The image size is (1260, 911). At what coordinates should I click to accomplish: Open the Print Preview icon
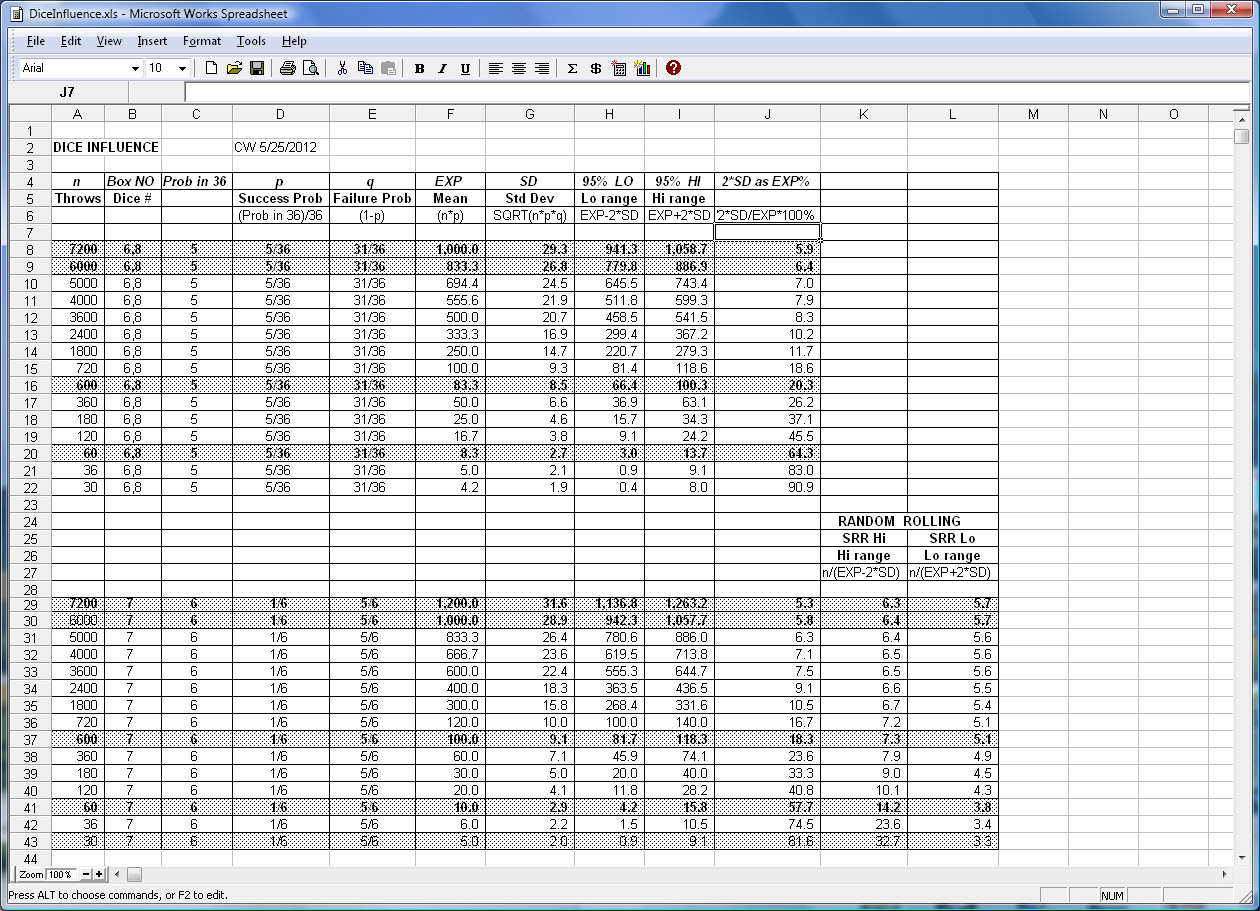[x=311, y=68]
